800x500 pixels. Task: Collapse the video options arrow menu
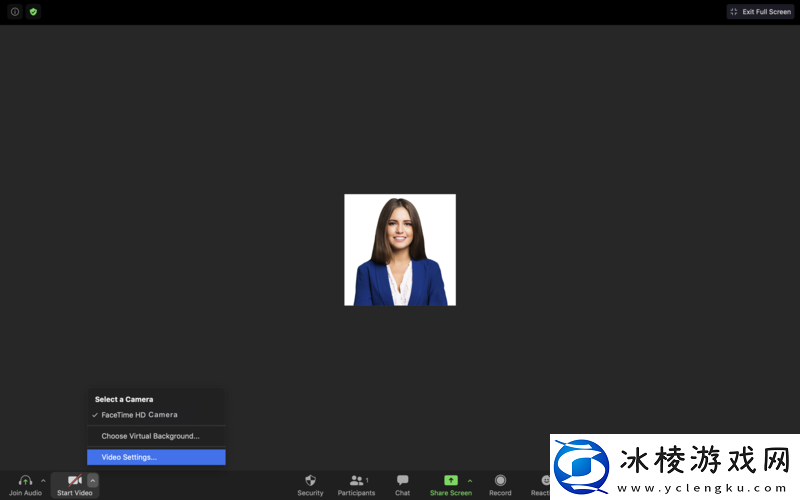tap(92, 481)
